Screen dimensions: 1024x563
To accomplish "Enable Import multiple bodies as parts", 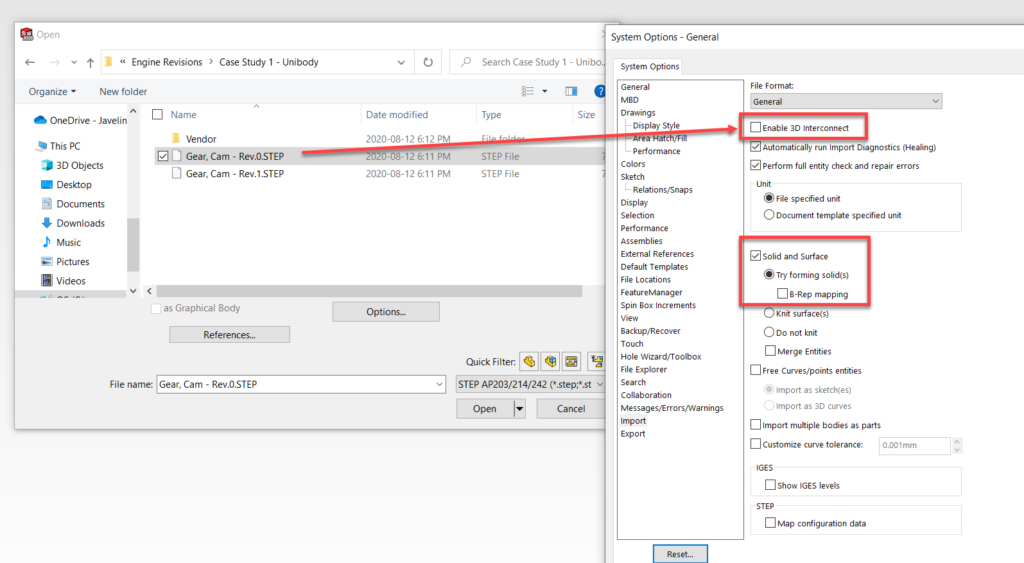I will click(x=756, y=425).
